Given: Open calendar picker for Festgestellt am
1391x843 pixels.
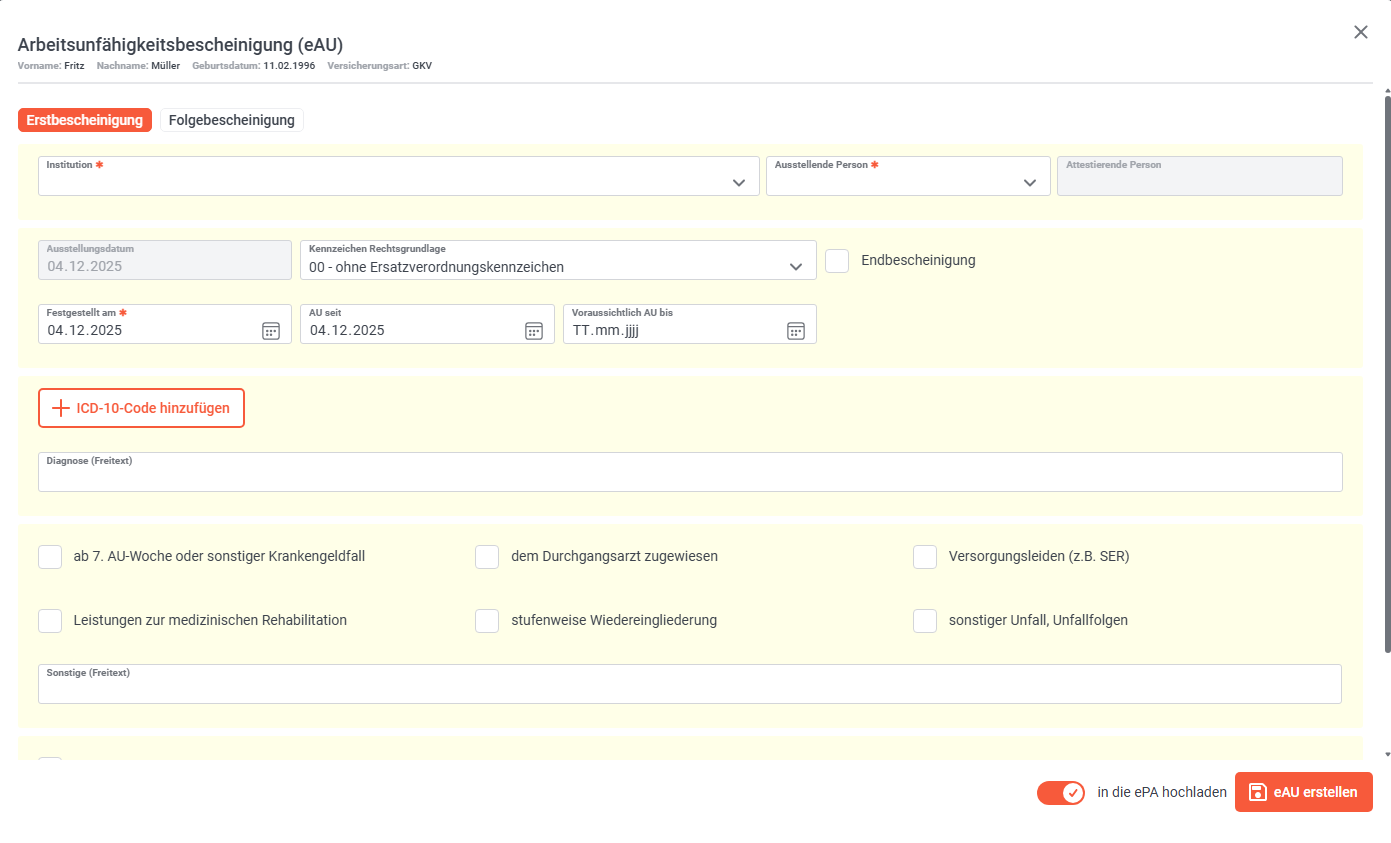Looking at the screenshot, I should pos(270,331).
